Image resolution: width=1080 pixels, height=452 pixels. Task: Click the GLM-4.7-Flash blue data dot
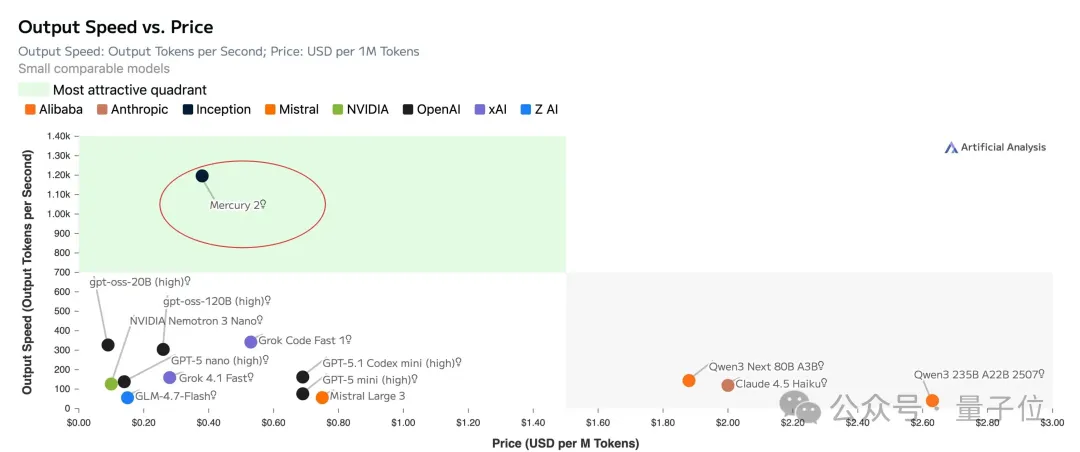point(127,397)
